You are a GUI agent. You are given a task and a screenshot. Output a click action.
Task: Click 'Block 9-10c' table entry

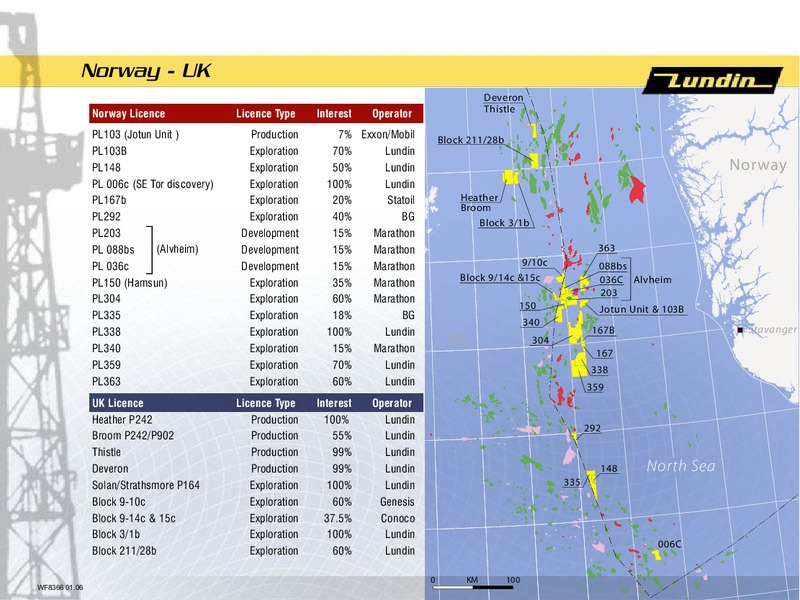point(118,502)
